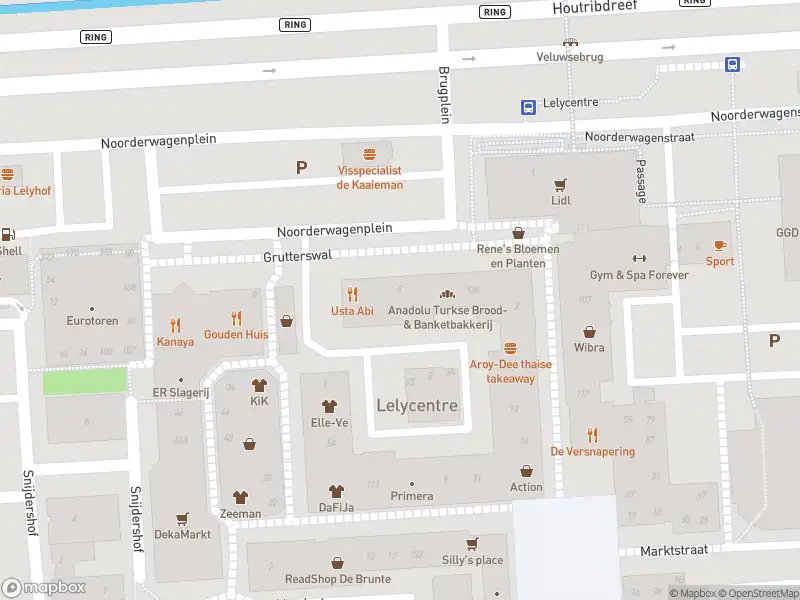Viewport: 800px width, 600px height.
Task: Click the Action store basket icon
Action: click(x=526, y=471)
